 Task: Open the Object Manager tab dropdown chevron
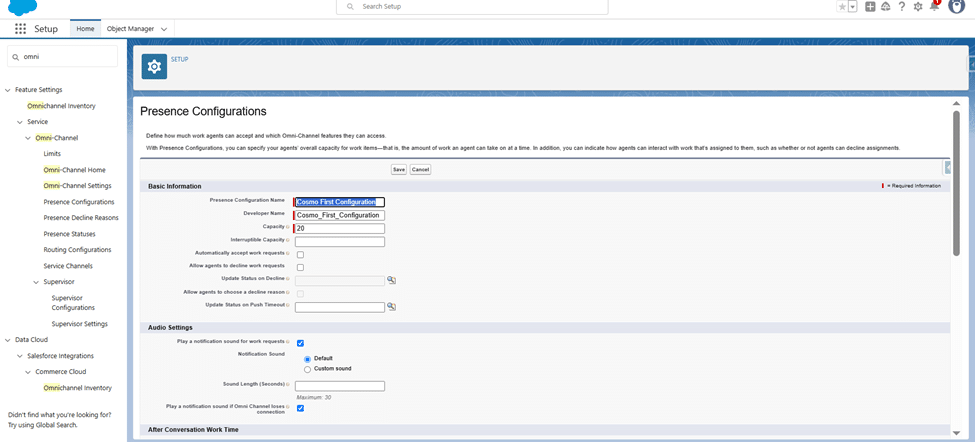164,29
